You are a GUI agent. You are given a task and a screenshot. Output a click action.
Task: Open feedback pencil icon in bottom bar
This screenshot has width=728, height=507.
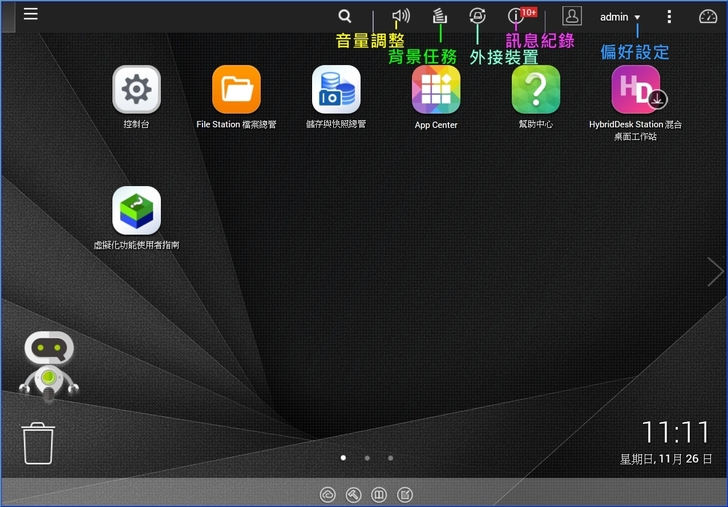405,494
